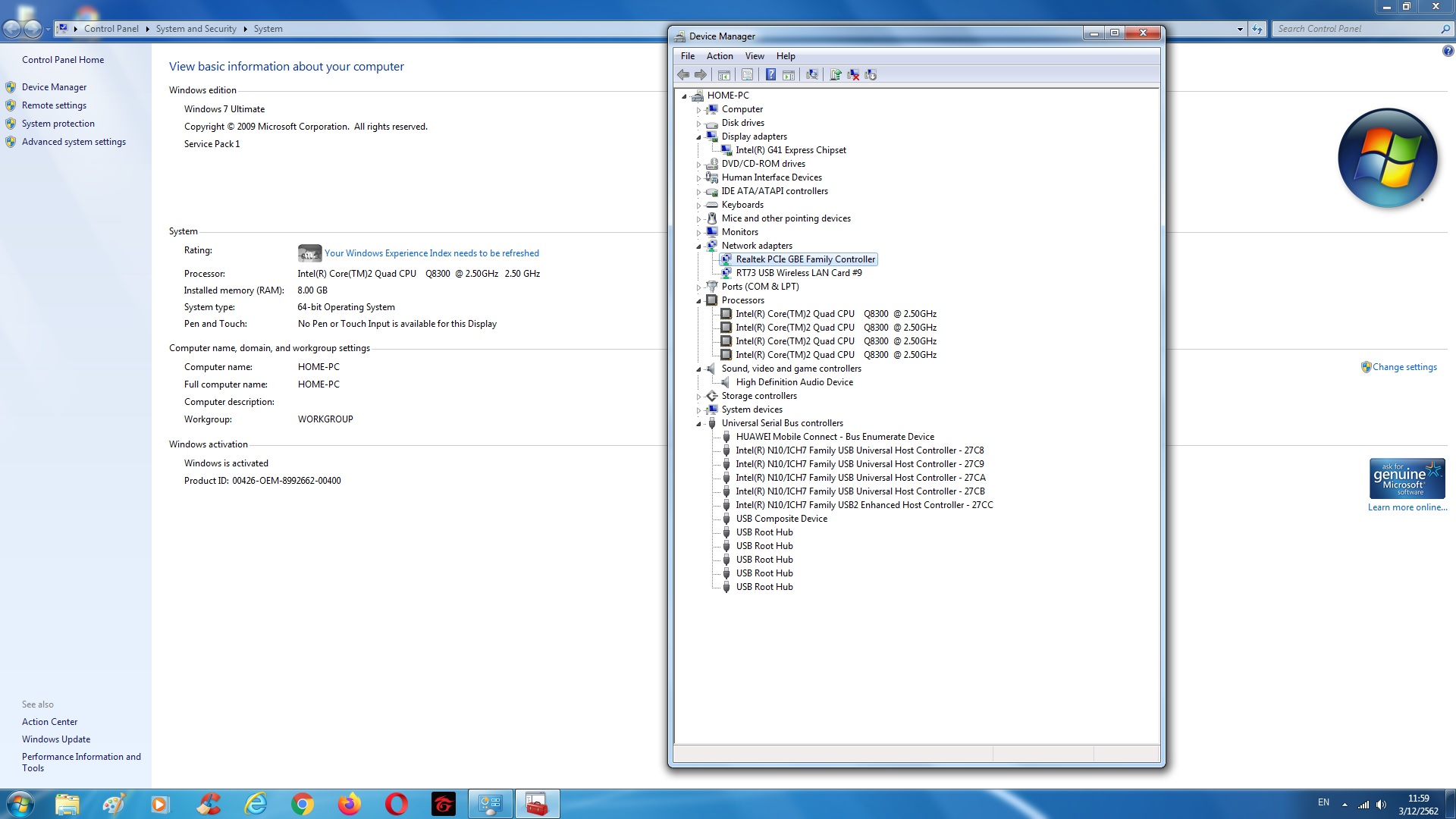Open the Help menu
This screenshot has width=1456, height=819.
(786, 56)
